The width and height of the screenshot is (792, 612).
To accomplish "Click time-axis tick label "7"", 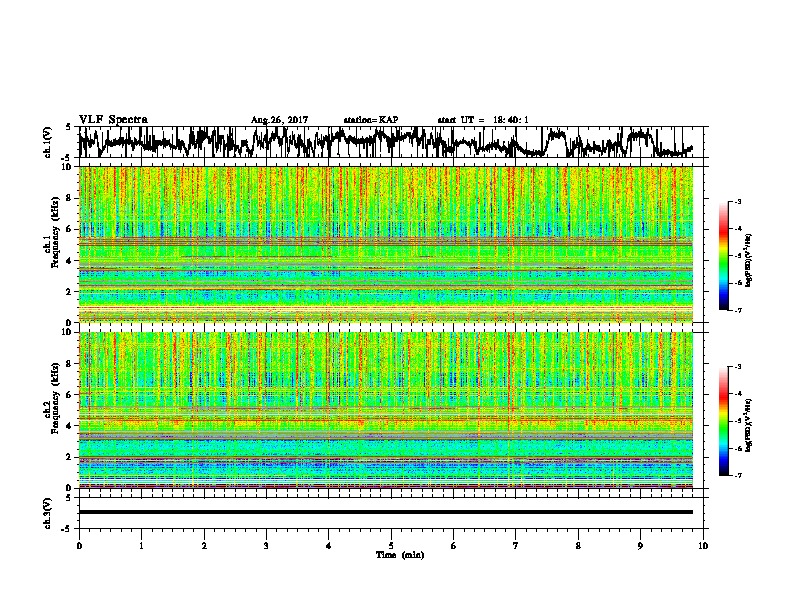I will (x=516, y=546).
